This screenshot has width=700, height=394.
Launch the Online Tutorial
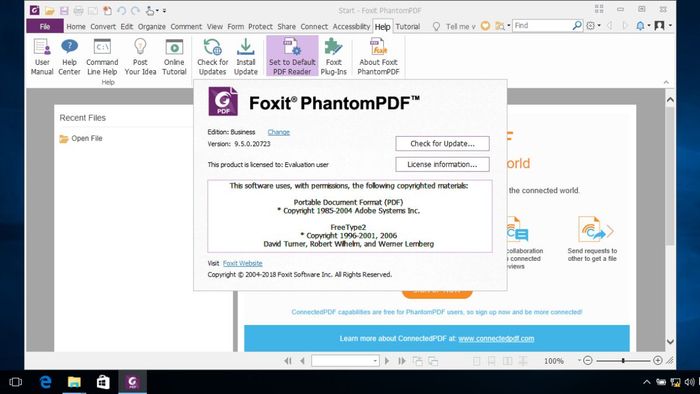click(174, 57)
